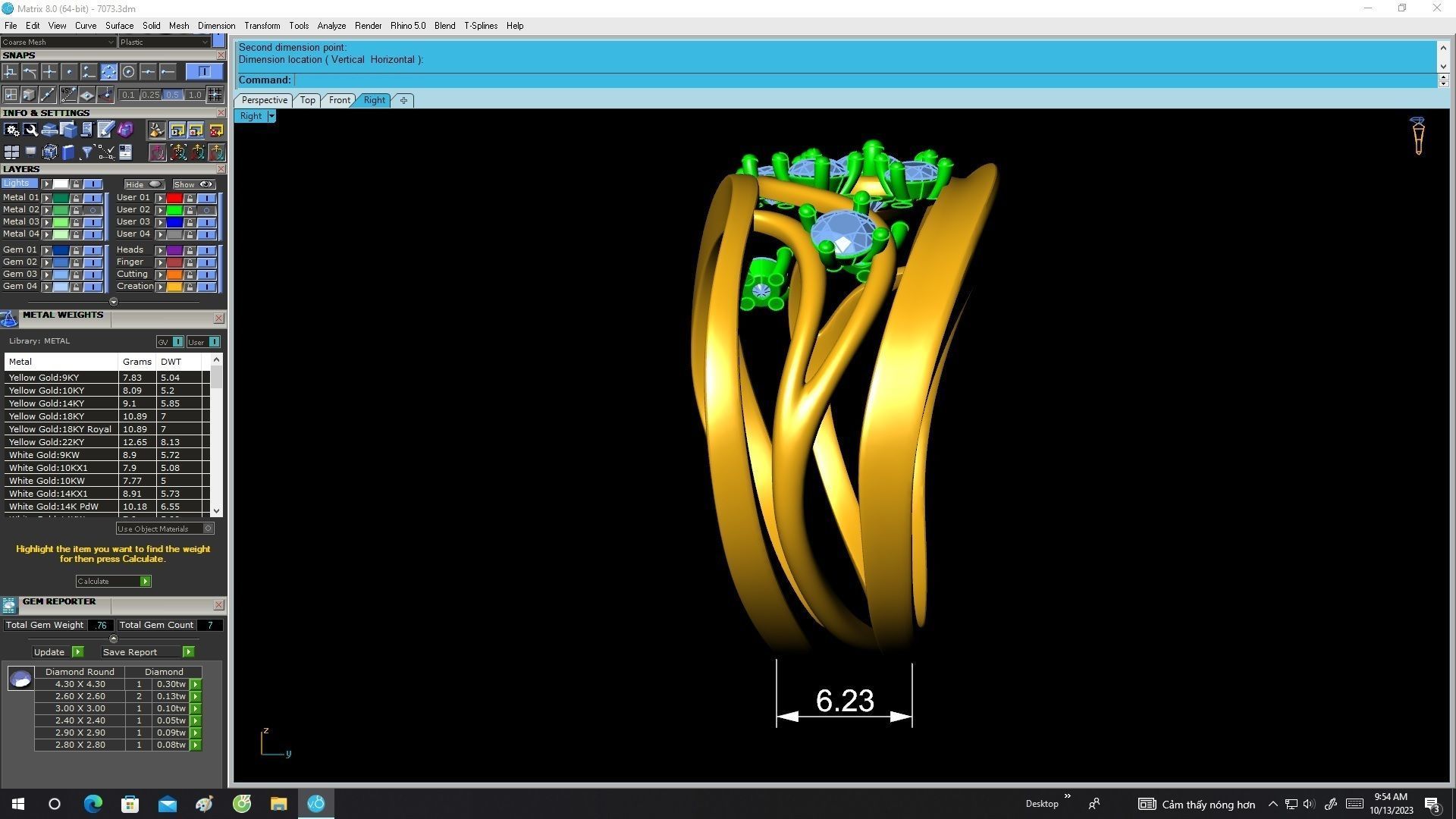Image resolution: width=1456 pixels, height=819 pixels.
Task: Expand the 4.30 X 4.30 diamond row arrow
Action: pyautogui.click(x=196, y=684)
